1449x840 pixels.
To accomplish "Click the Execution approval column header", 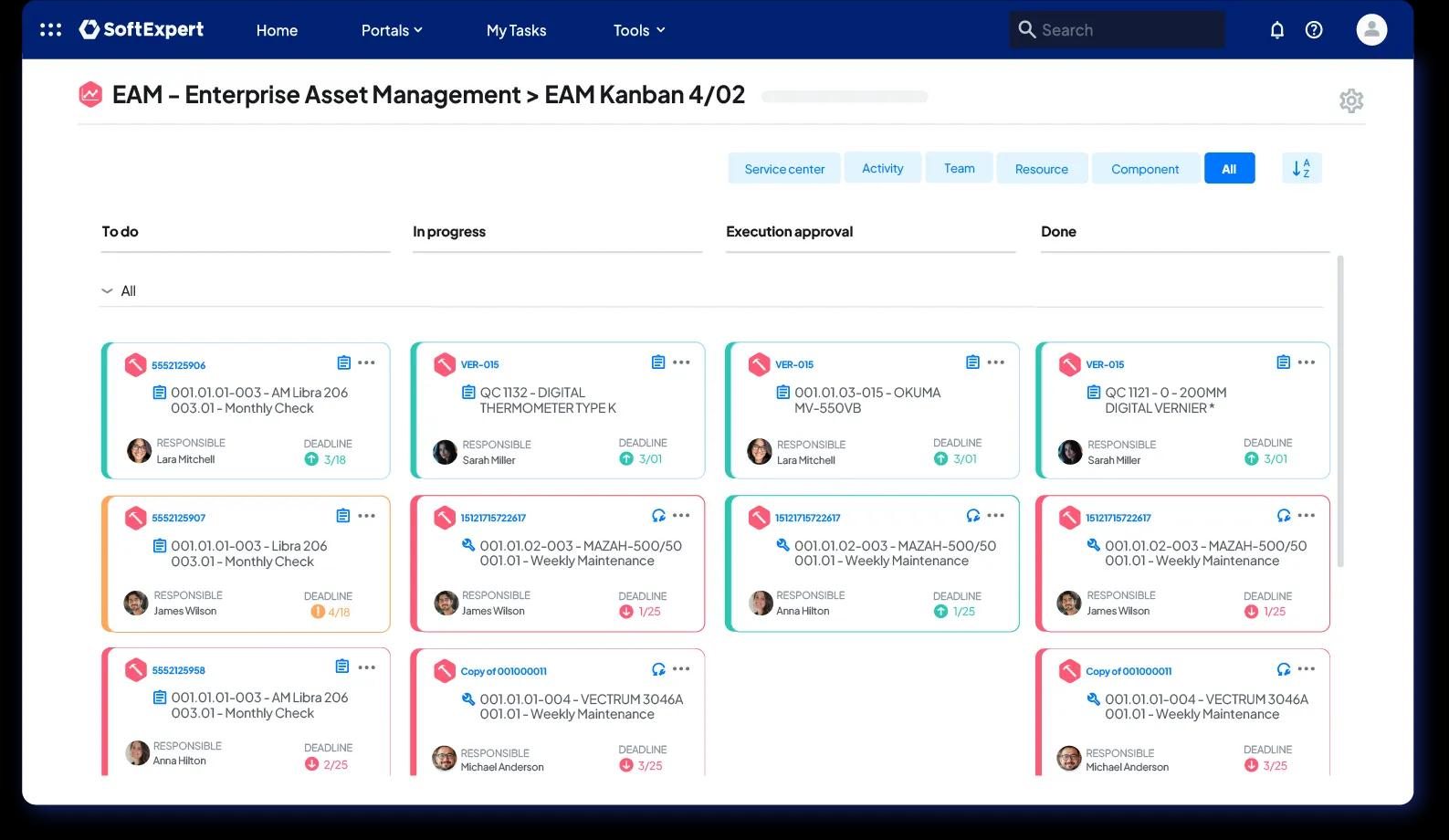I will pos(789,232).
